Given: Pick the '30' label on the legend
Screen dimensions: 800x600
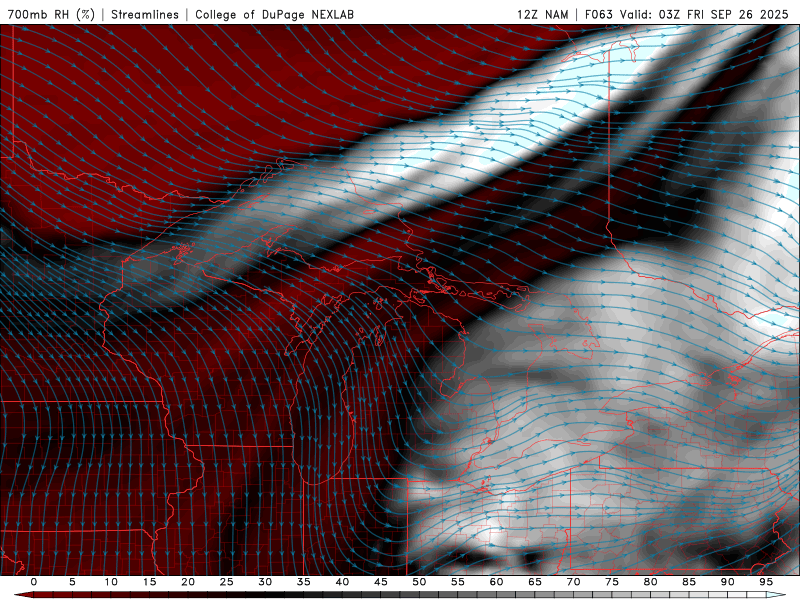Looking at the screenshot, I should click(265, 582).
